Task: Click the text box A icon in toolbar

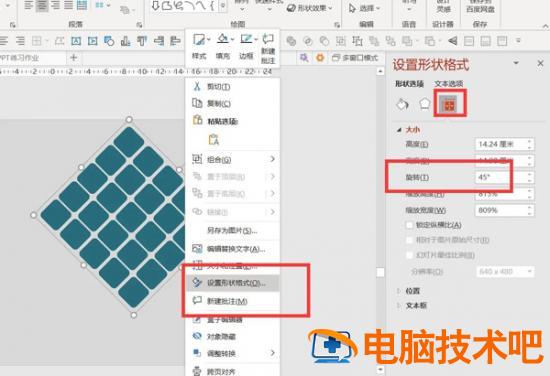Action: 76,41
